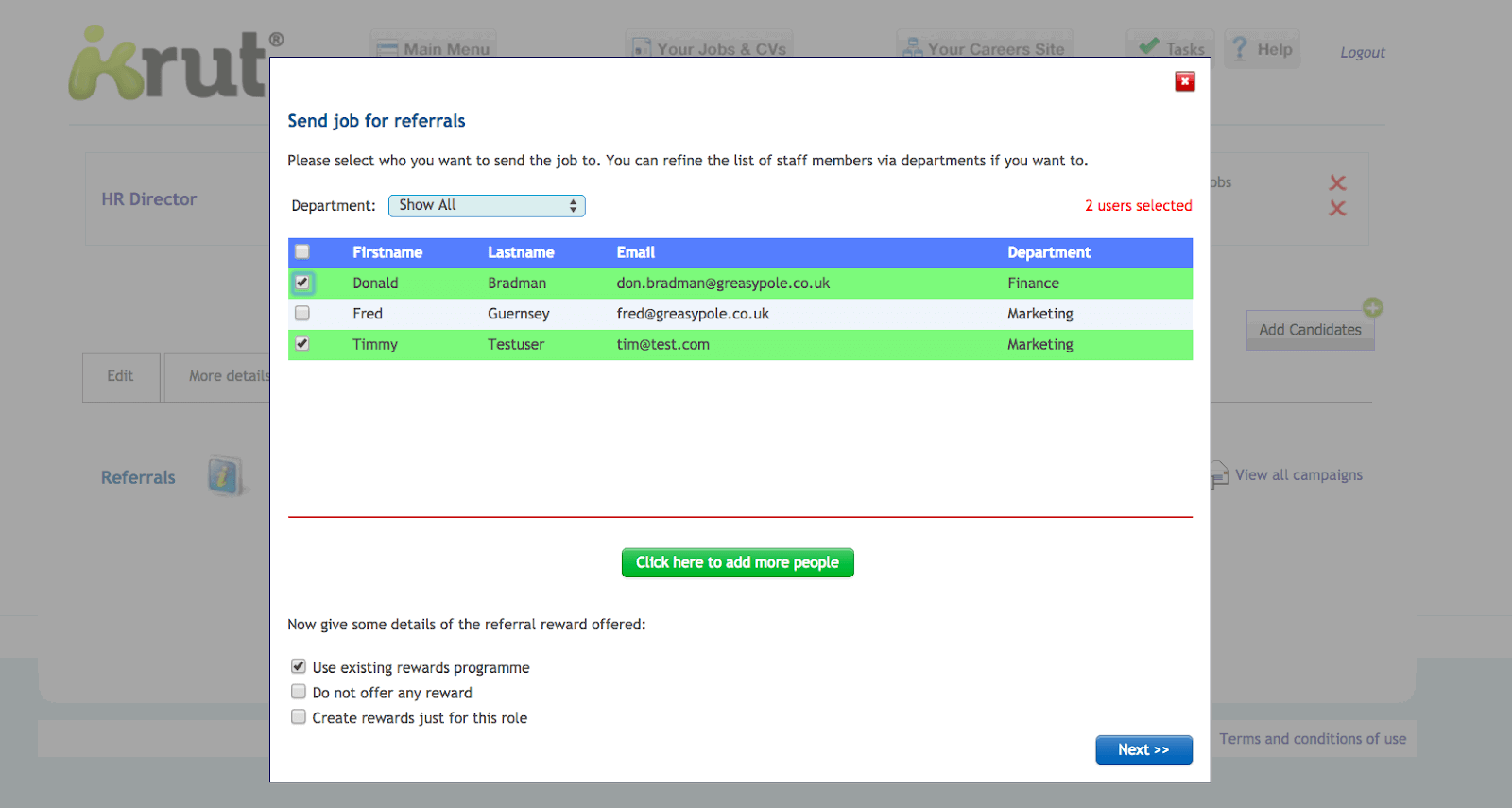Select Create rewards just for this role
The width and height of the screenshot is (1512, 808).
click(x=299, y=717)
